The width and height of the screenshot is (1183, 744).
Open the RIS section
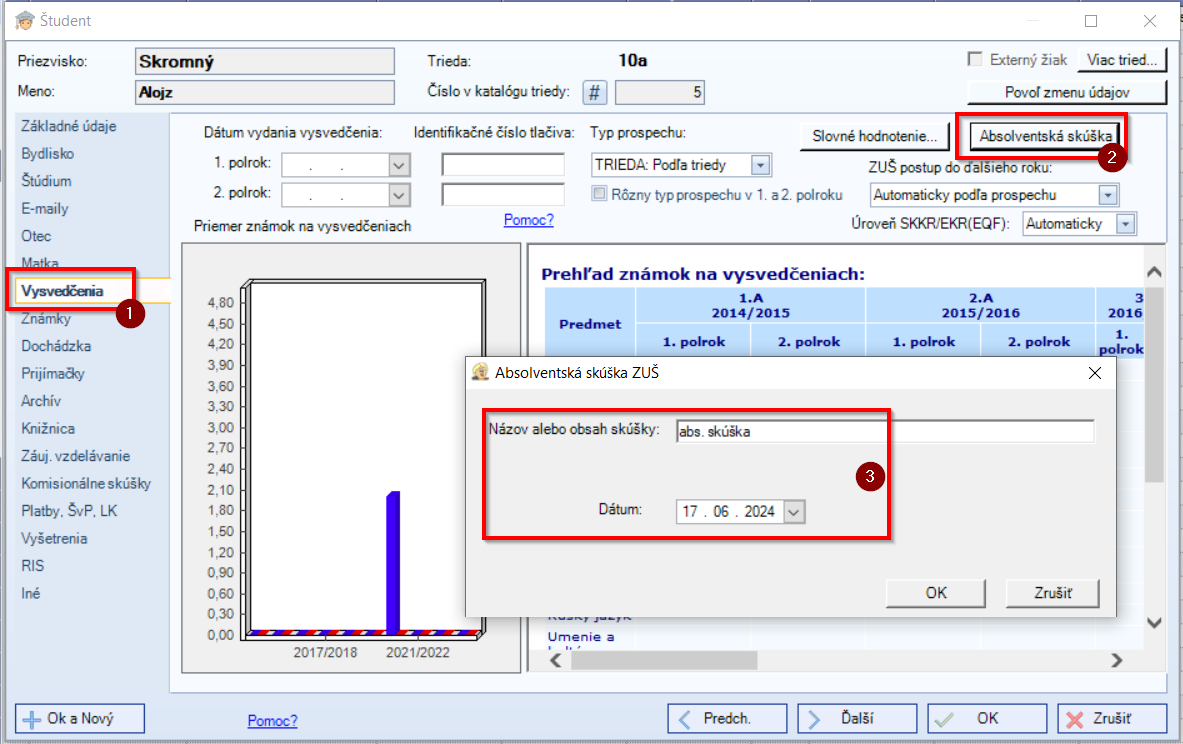32,566
